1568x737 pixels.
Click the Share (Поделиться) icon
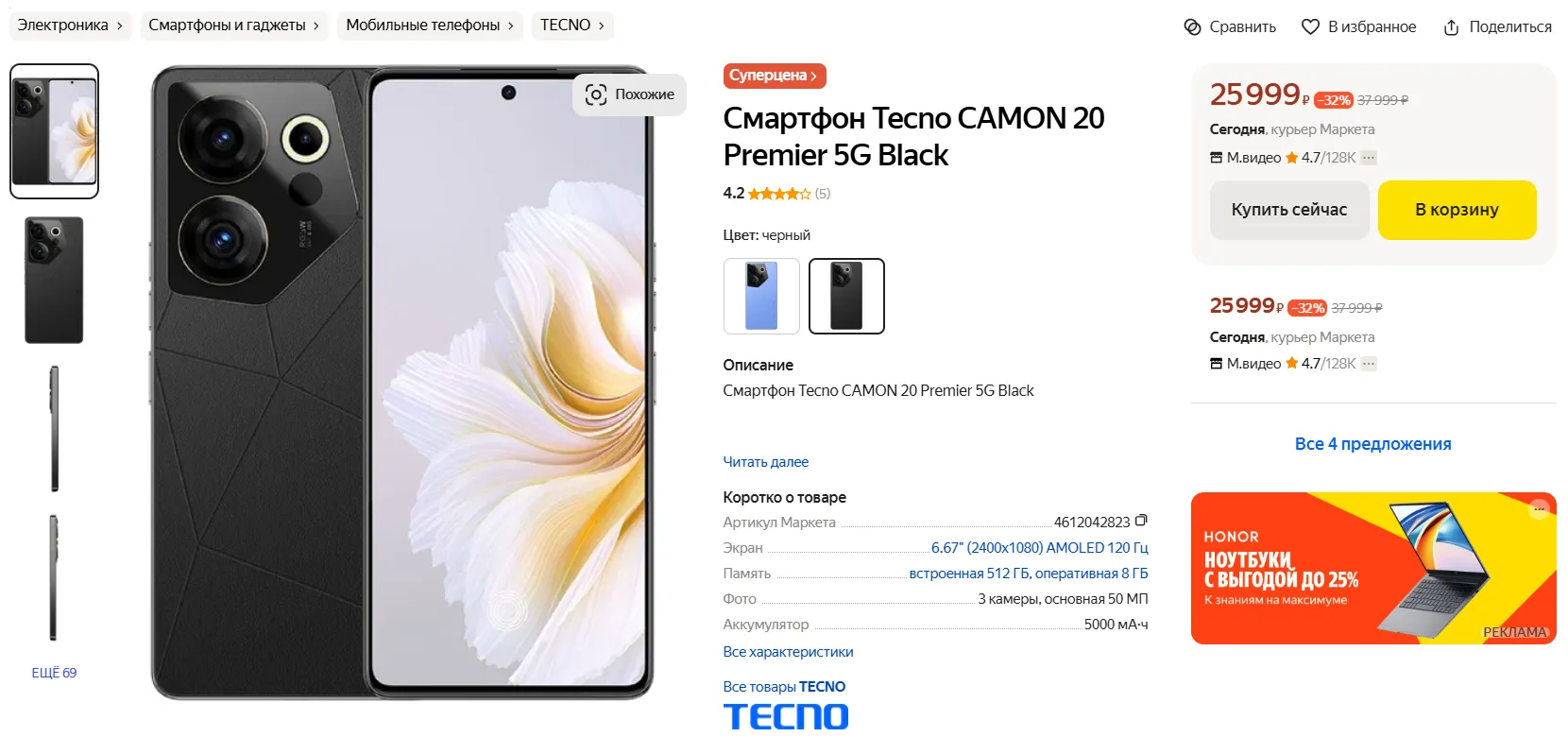tap(1452, 27)
